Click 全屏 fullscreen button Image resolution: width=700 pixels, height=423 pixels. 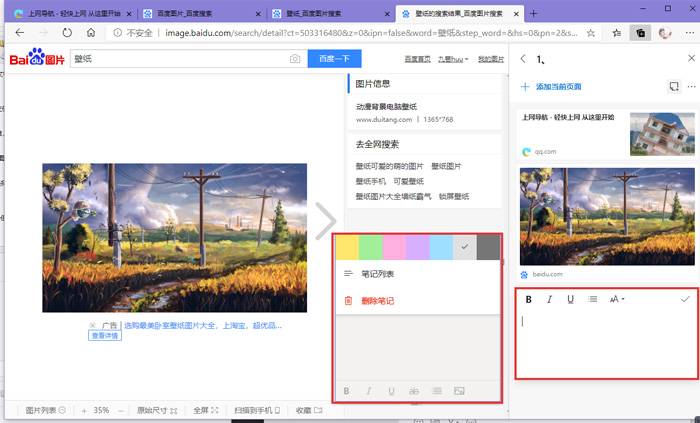coord(205,410)
